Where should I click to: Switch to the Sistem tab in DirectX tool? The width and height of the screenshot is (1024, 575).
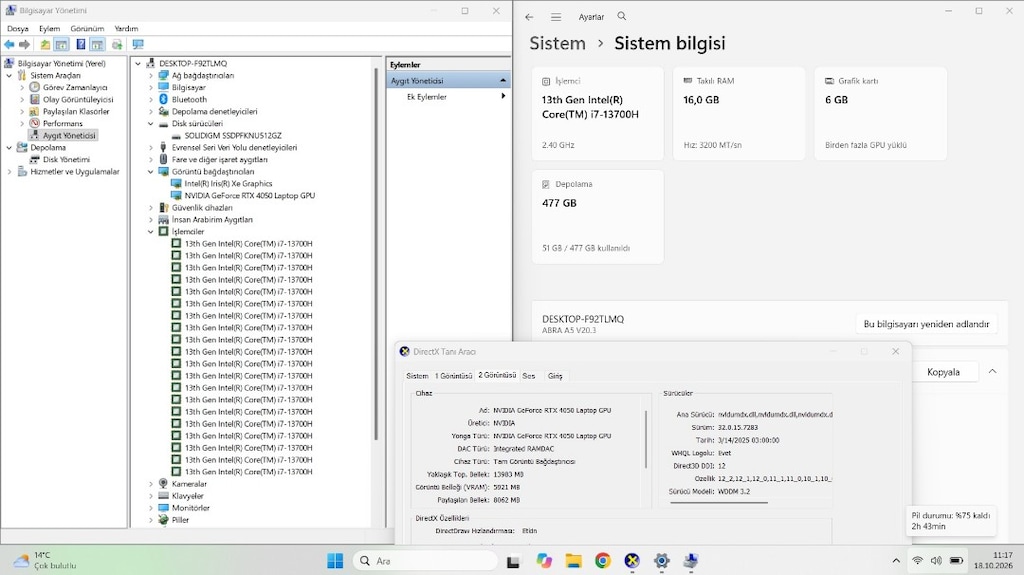tap(417, 376)
